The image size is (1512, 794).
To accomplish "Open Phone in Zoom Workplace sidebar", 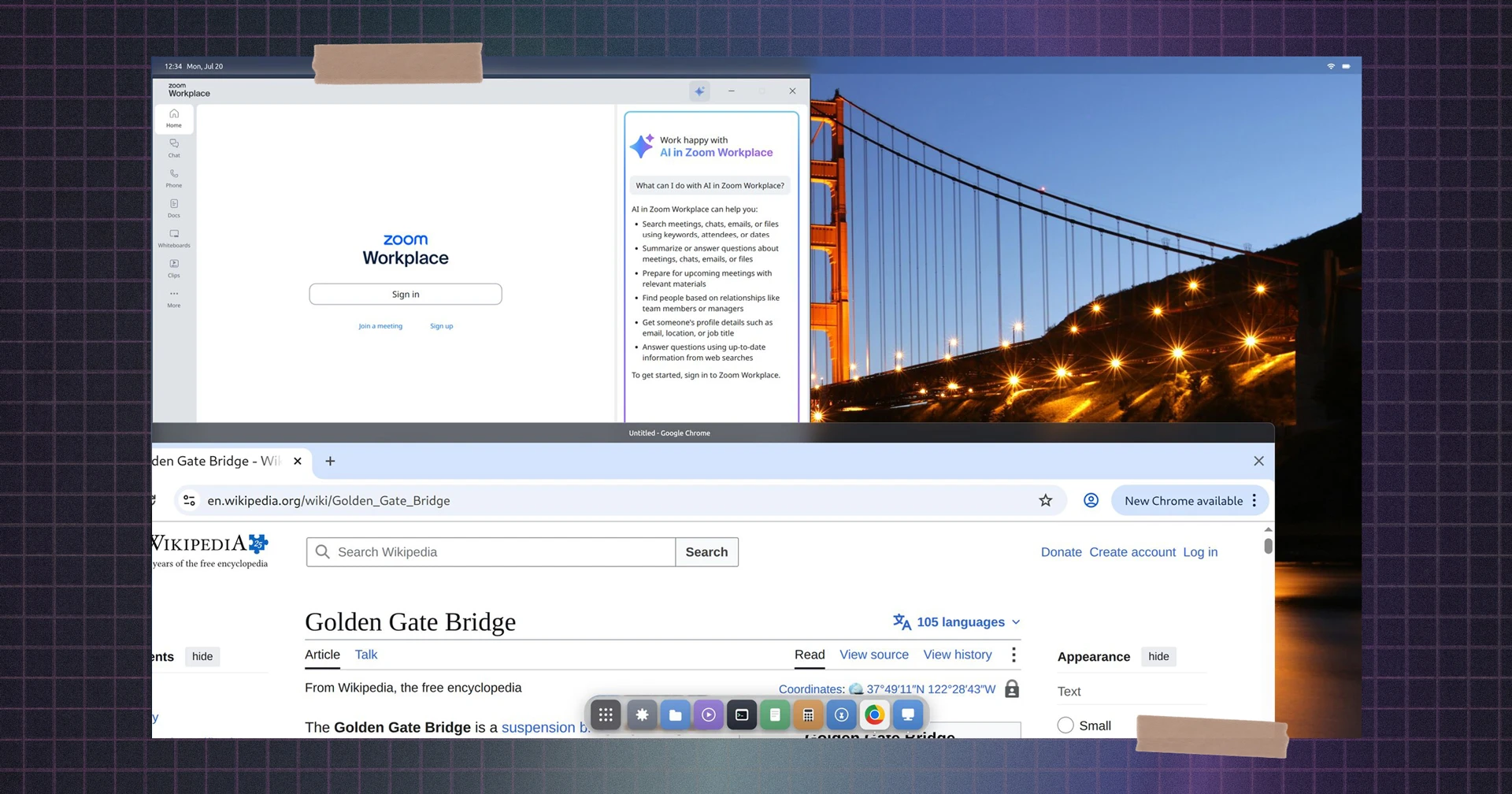I will (x=174, y=178).
